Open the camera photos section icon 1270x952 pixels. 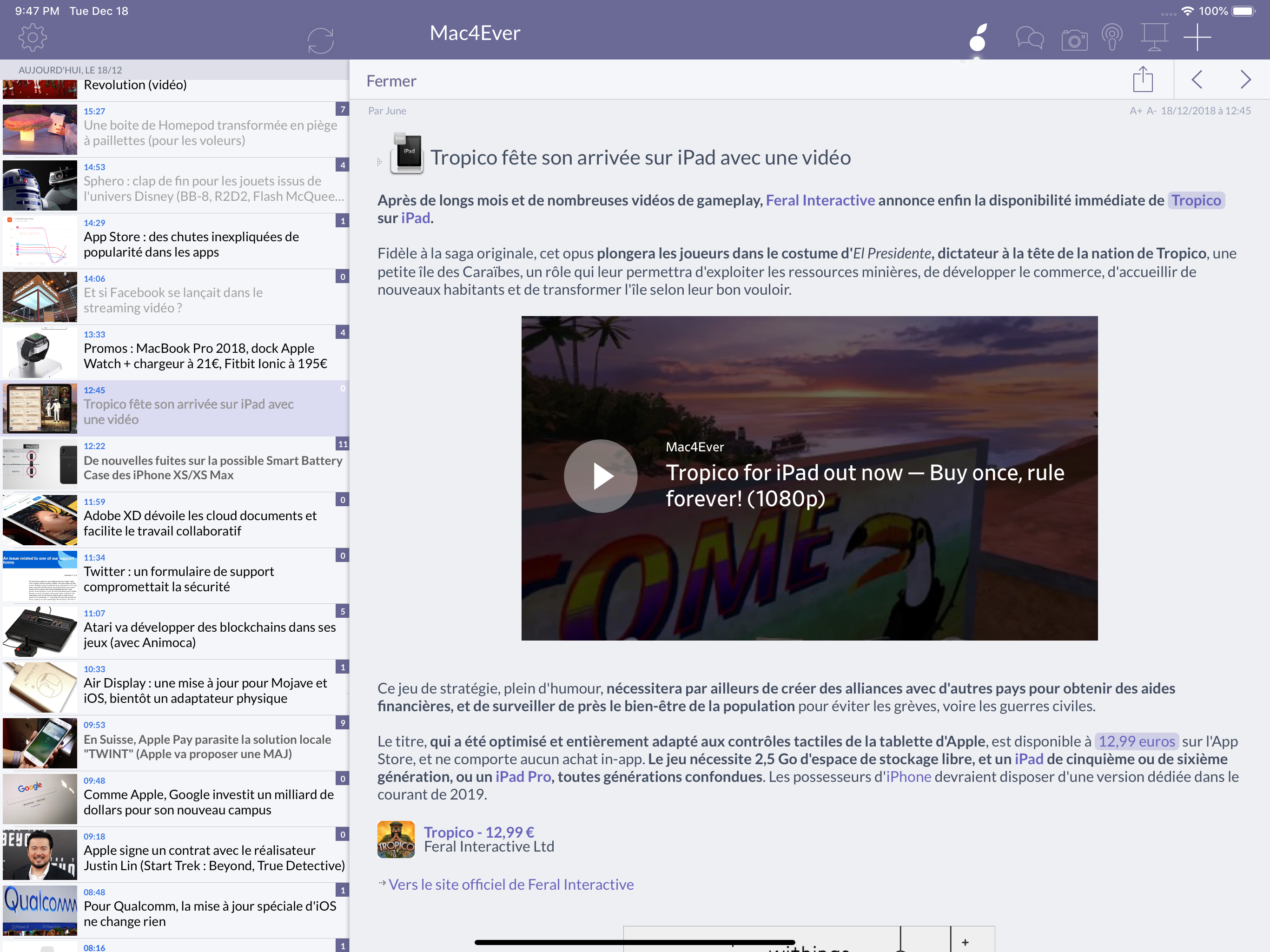[1074, 40]
